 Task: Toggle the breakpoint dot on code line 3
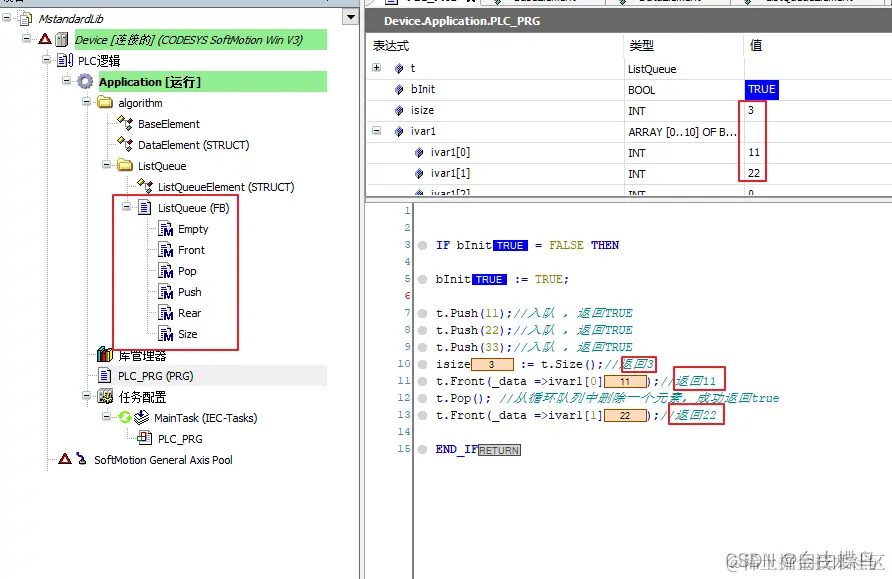422,246
